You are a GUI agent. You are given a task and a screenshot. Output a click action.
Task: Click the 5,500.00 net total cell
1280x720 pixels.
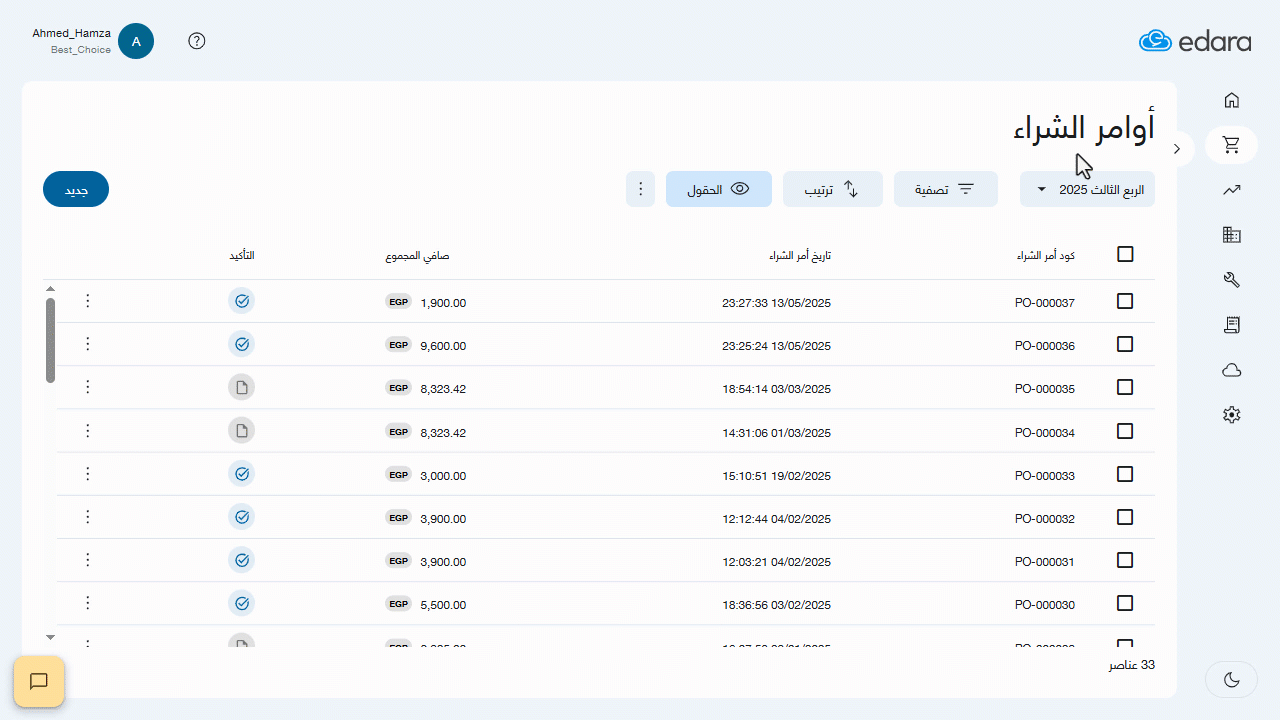point(443,605)
